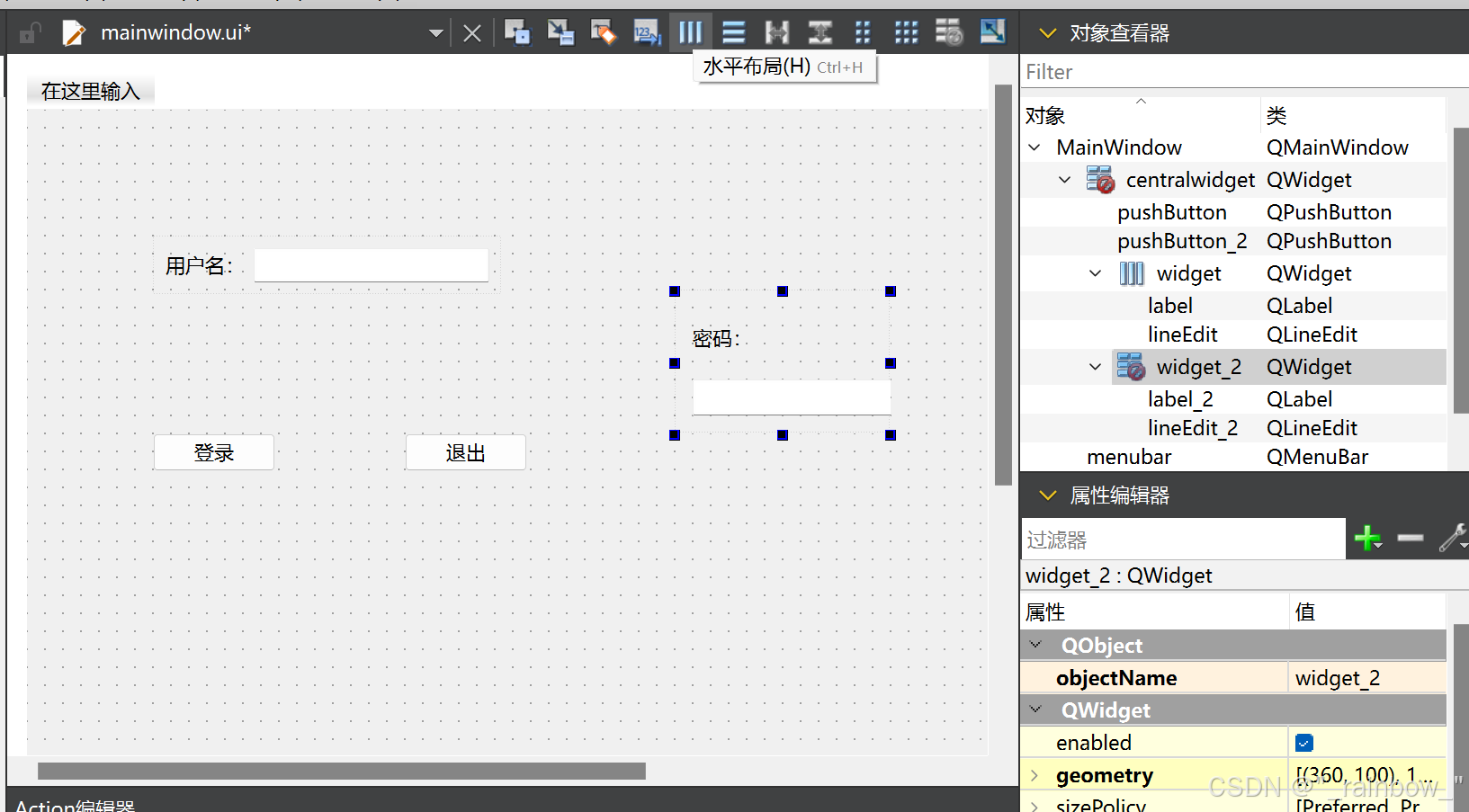Click the 退出 button on the form
1469x812 pixels.
click(466, 452)
